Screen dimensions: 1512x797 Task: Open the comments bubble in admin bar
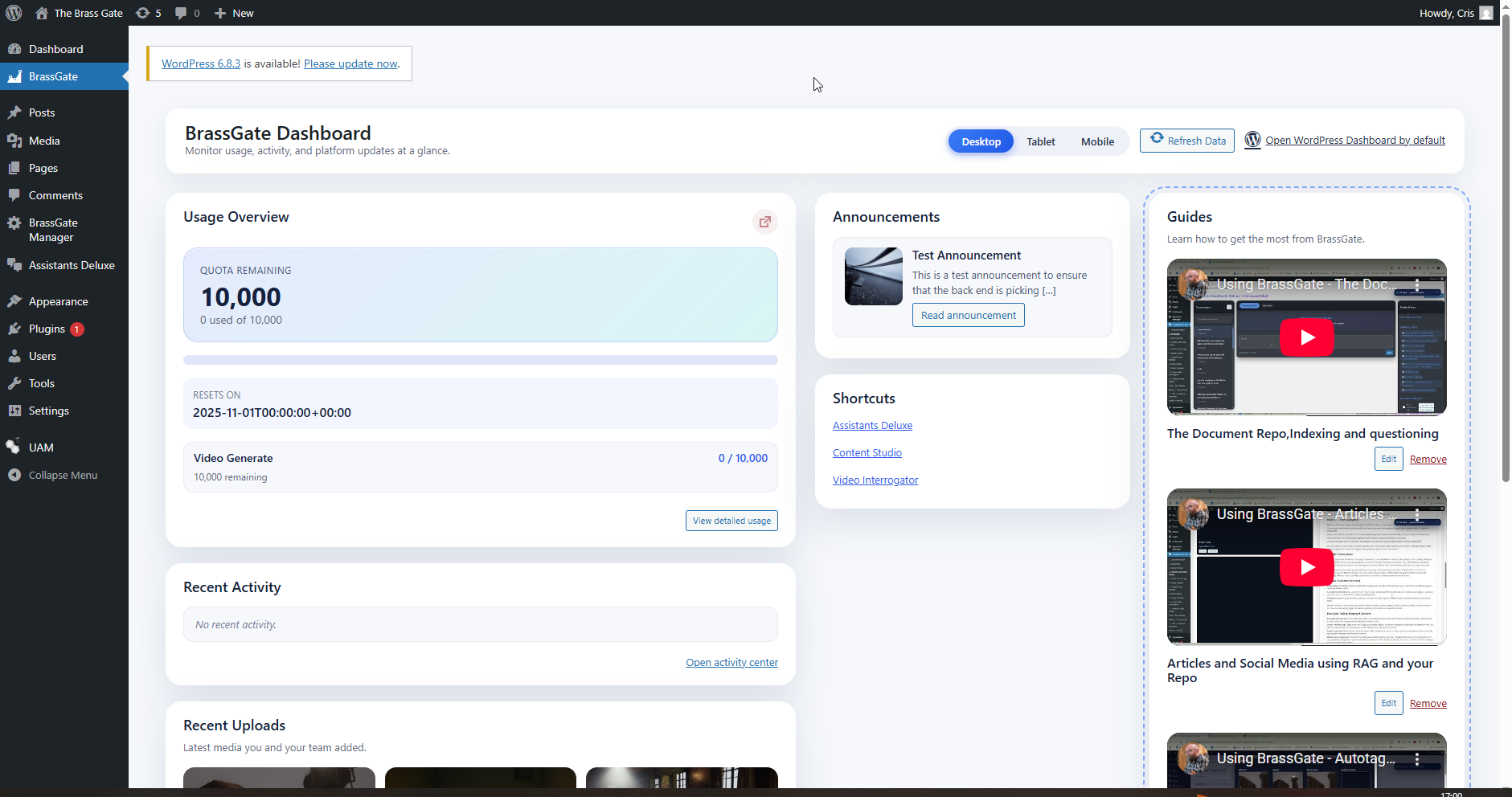(186, 13)
